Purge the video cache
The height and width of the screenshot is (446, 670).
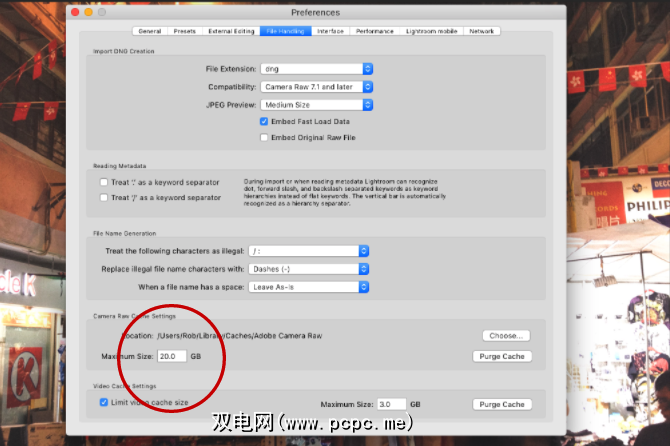(502, 404)
